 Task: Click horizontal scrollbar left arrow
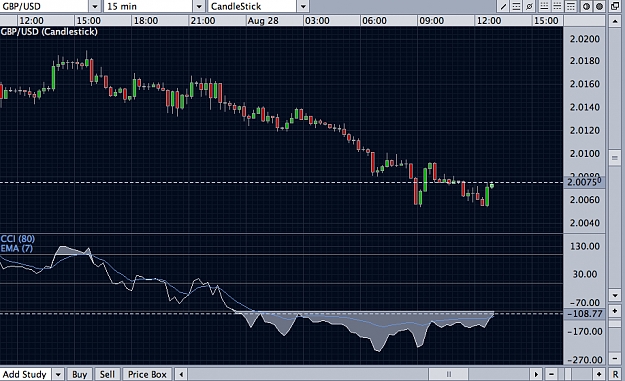click(181, 374)
